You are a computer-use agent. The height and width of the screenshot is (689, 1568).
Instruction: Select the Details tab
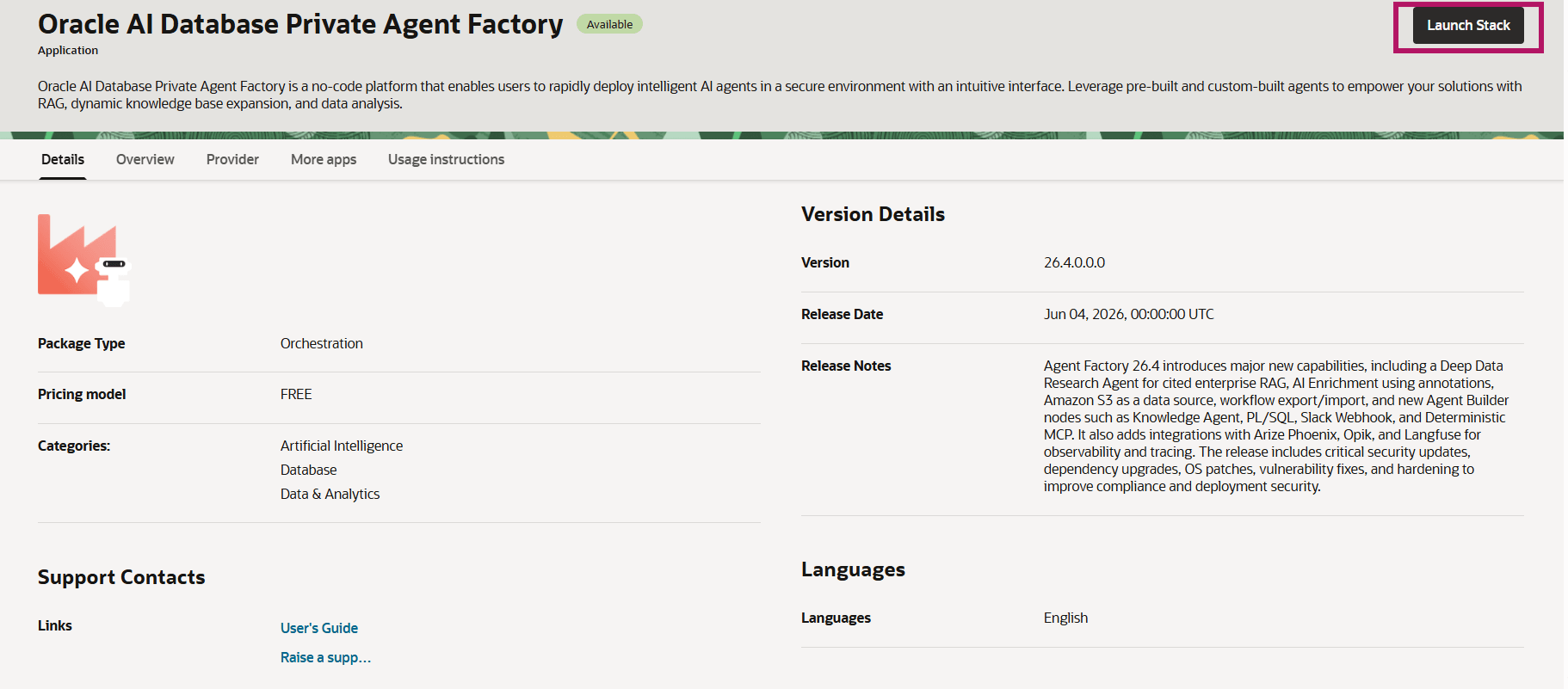tap(63, 159)
